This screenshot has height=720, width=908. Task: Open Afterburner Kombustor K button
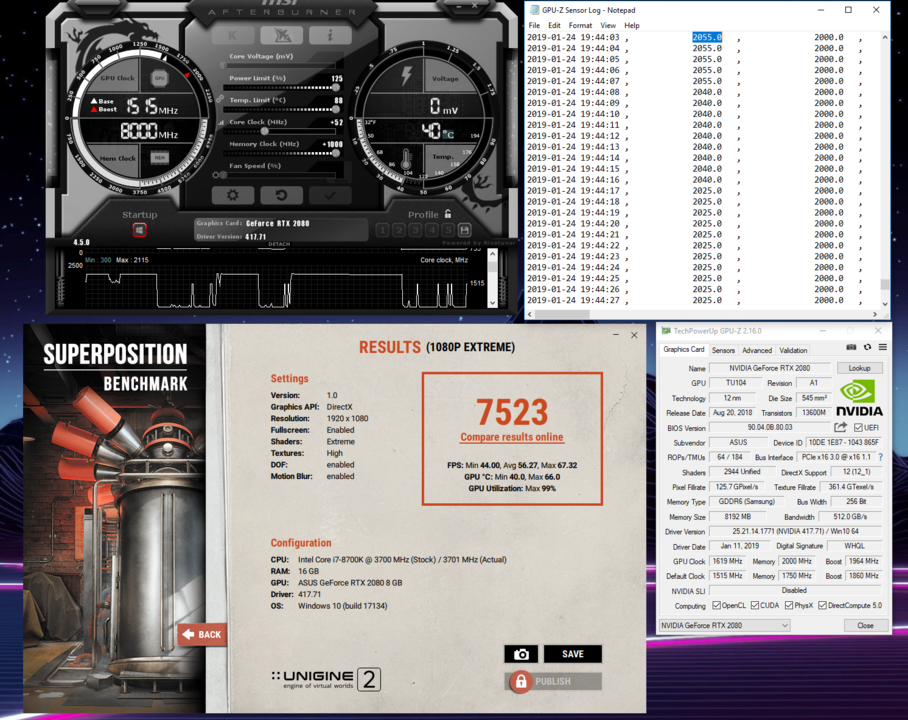pyautogui.click(x=233, y=35)
